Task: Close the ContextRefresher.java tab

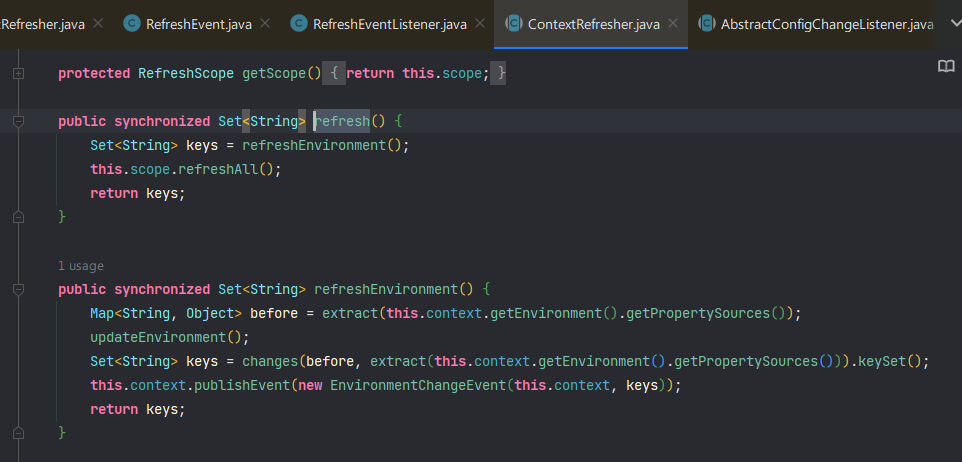Action: (x=673, y=23)
